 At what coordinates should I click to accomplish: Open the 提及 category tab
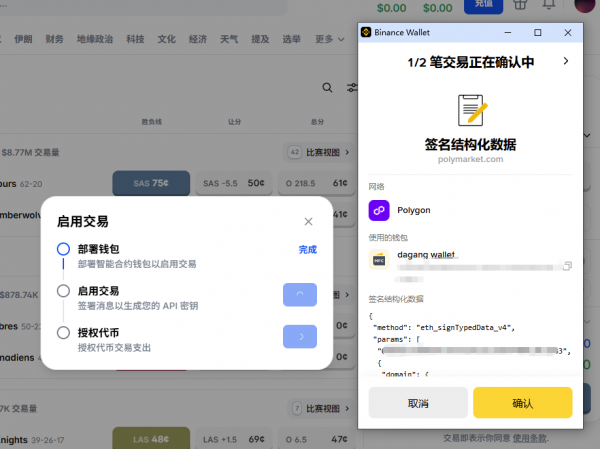point(260,39)
